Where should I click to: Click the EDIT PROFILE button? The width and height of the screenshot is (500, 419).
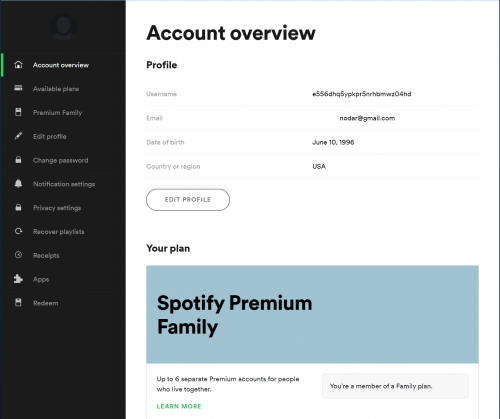click(x=188, y=200)
